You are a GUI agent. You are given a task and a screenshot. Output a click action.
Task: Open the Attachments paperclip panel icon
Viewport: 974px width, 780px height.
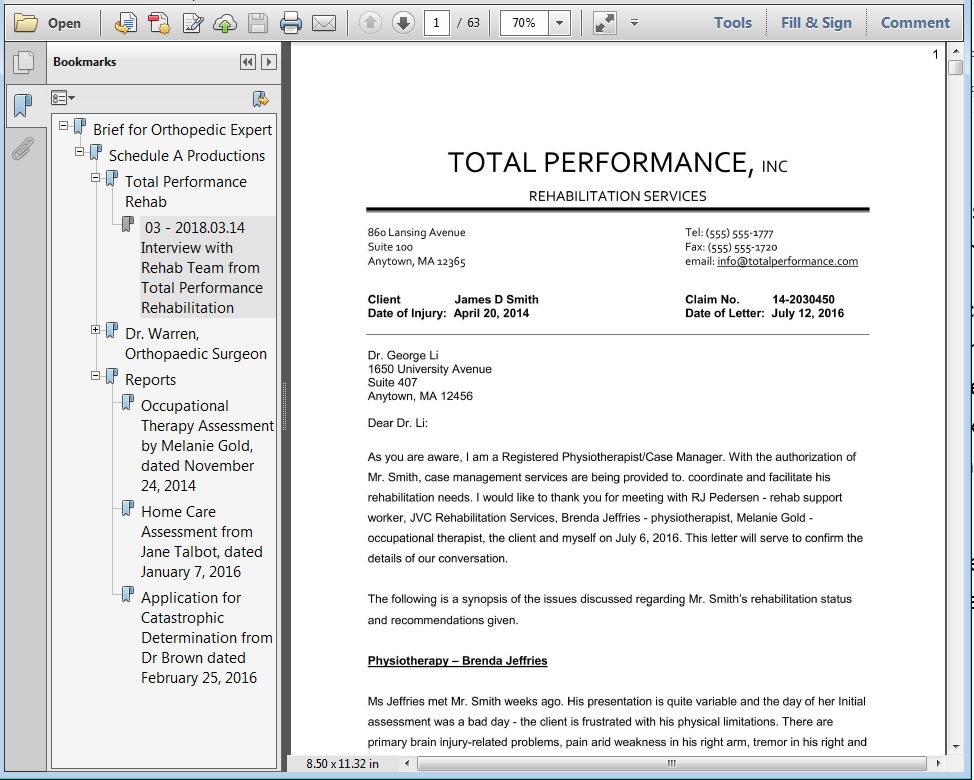23,149
